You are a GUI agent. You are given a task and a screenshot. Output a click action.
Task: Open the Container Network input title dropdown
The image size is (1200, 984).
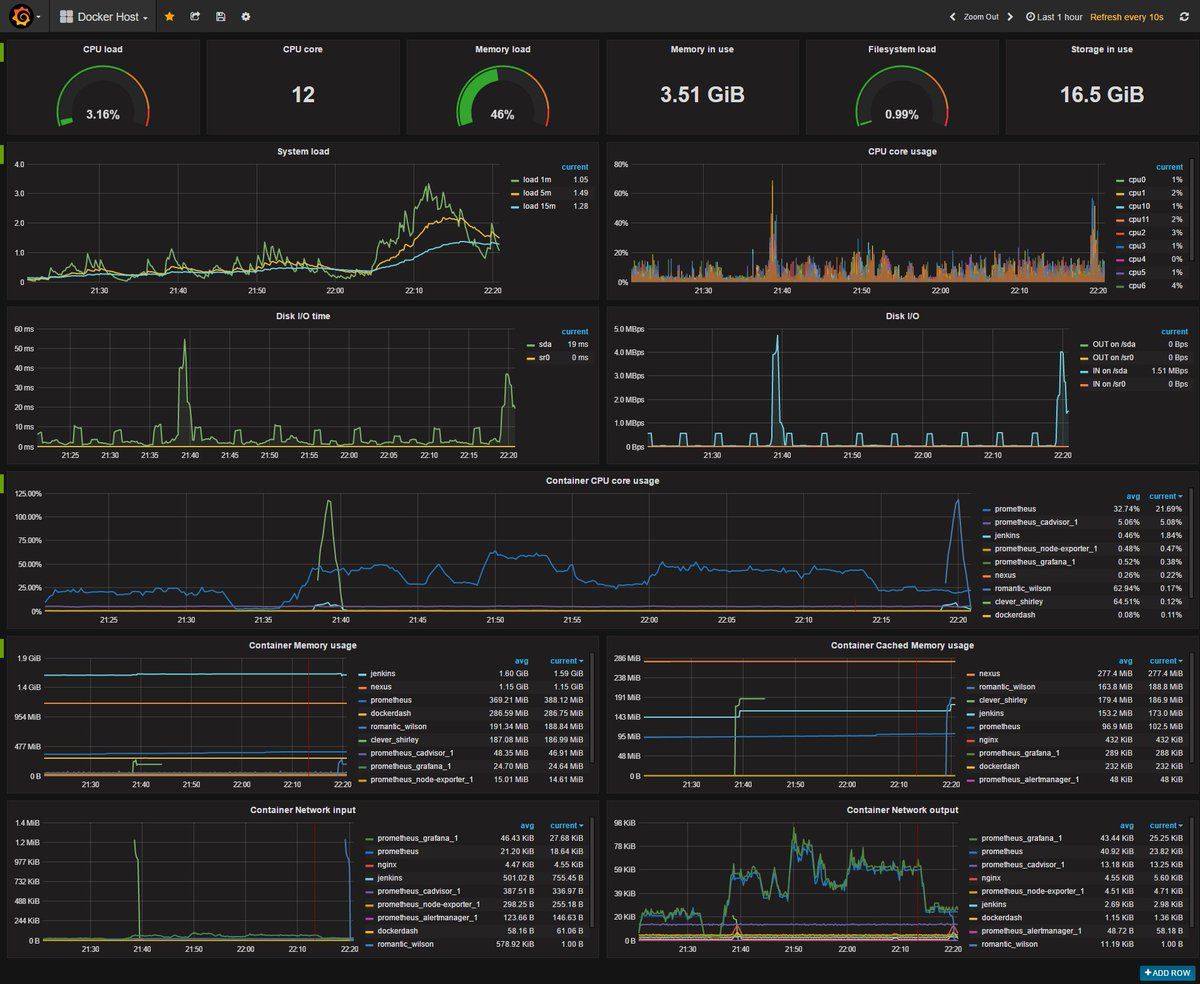303,810
